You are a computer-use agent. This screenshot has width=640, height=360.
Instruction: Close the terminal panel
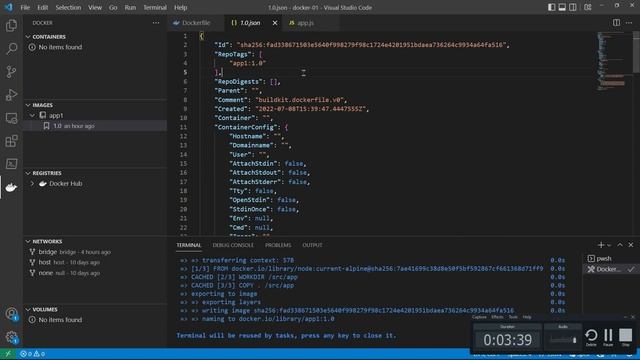pyautogui.click(x=631, y=245)
